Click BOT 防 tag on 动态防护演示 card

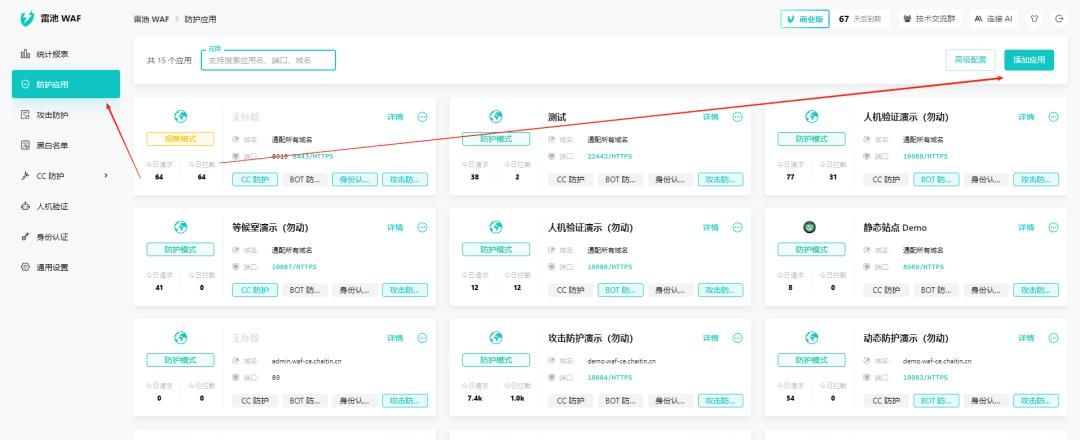click(936, 400)
